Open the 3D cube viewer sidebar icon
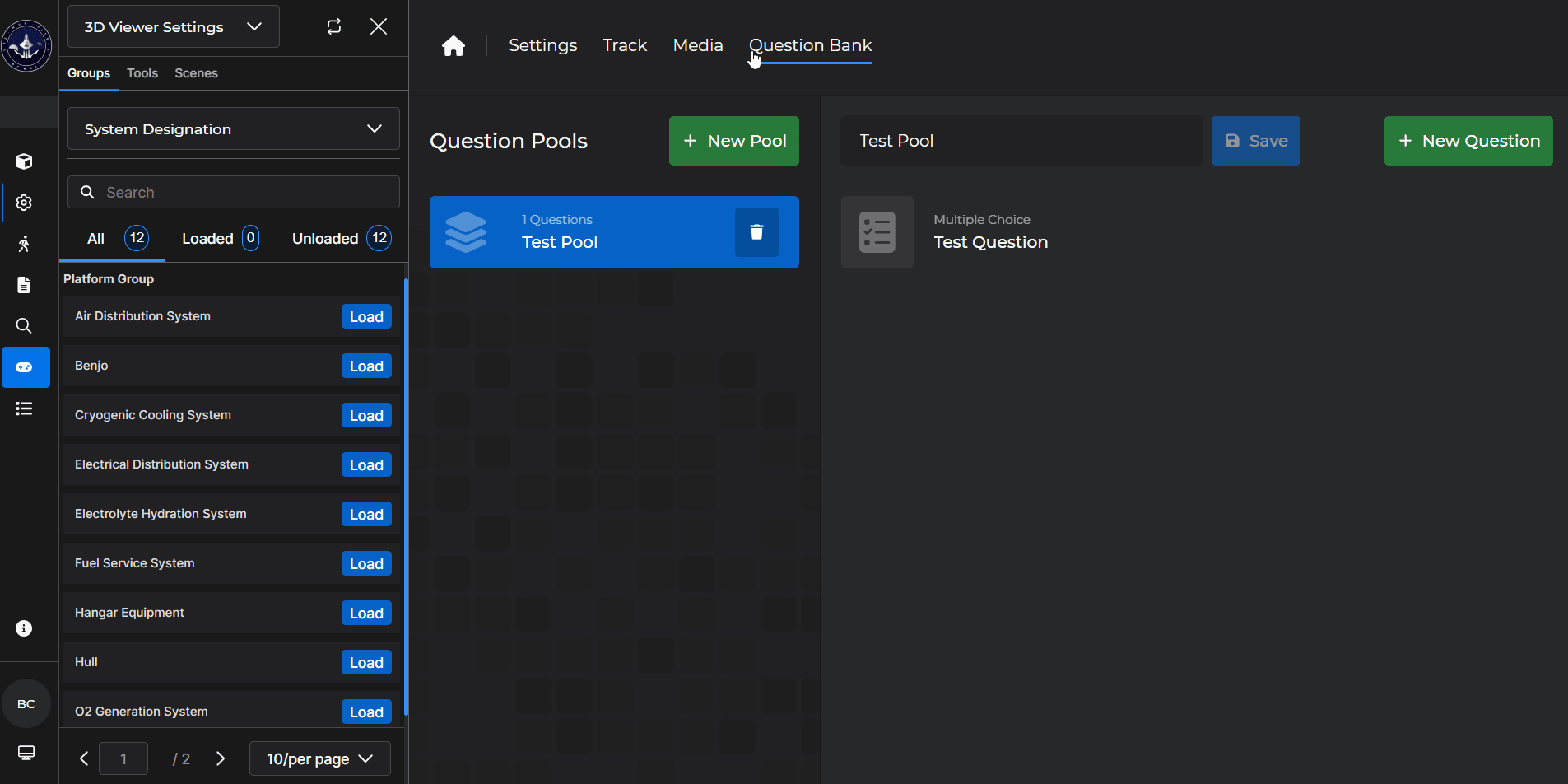Viewport: 1568px width, 784px height. tap(24, 161)
